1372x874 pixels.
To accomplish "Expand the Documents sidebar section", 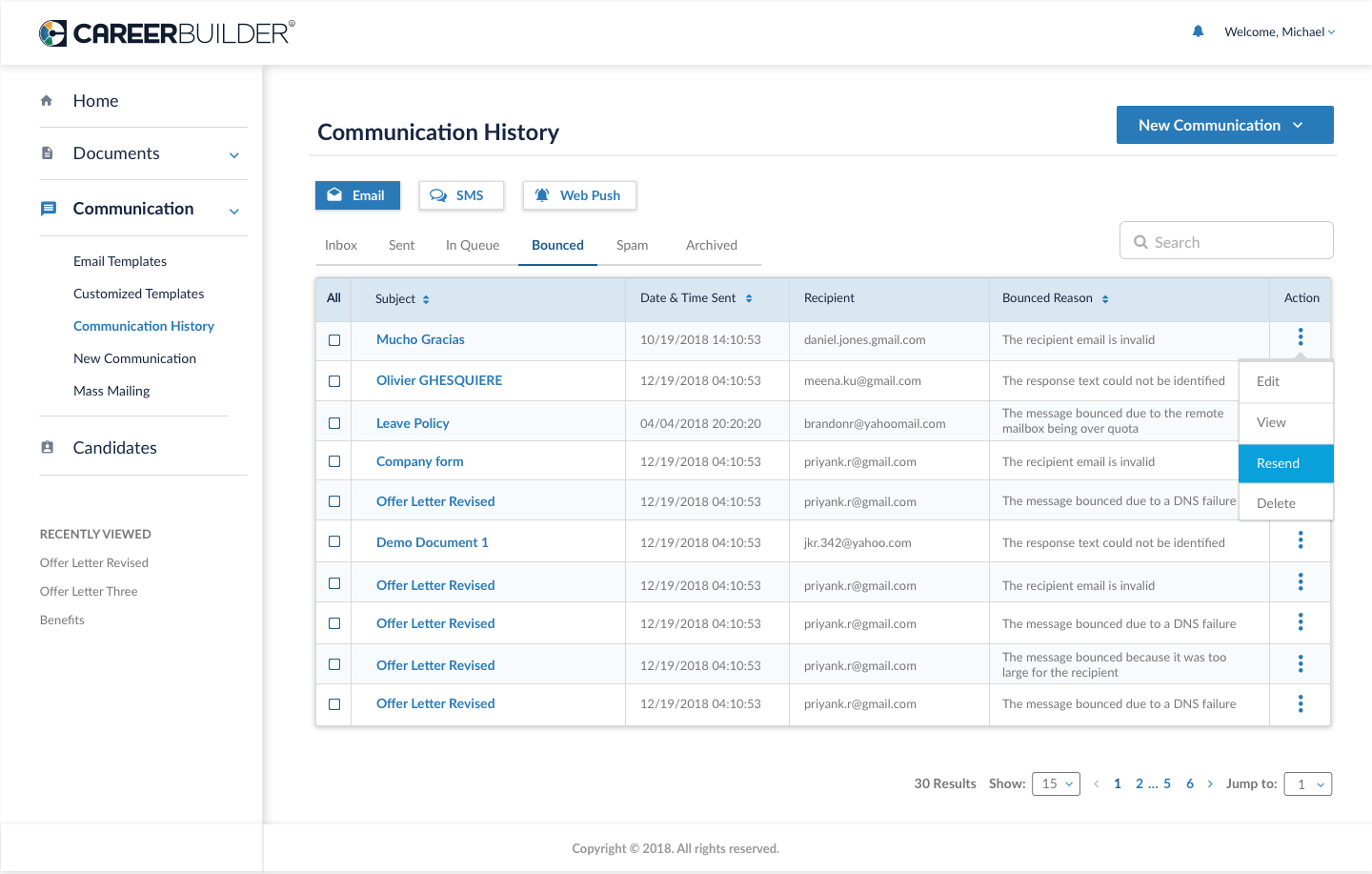I will click(233, 154).
